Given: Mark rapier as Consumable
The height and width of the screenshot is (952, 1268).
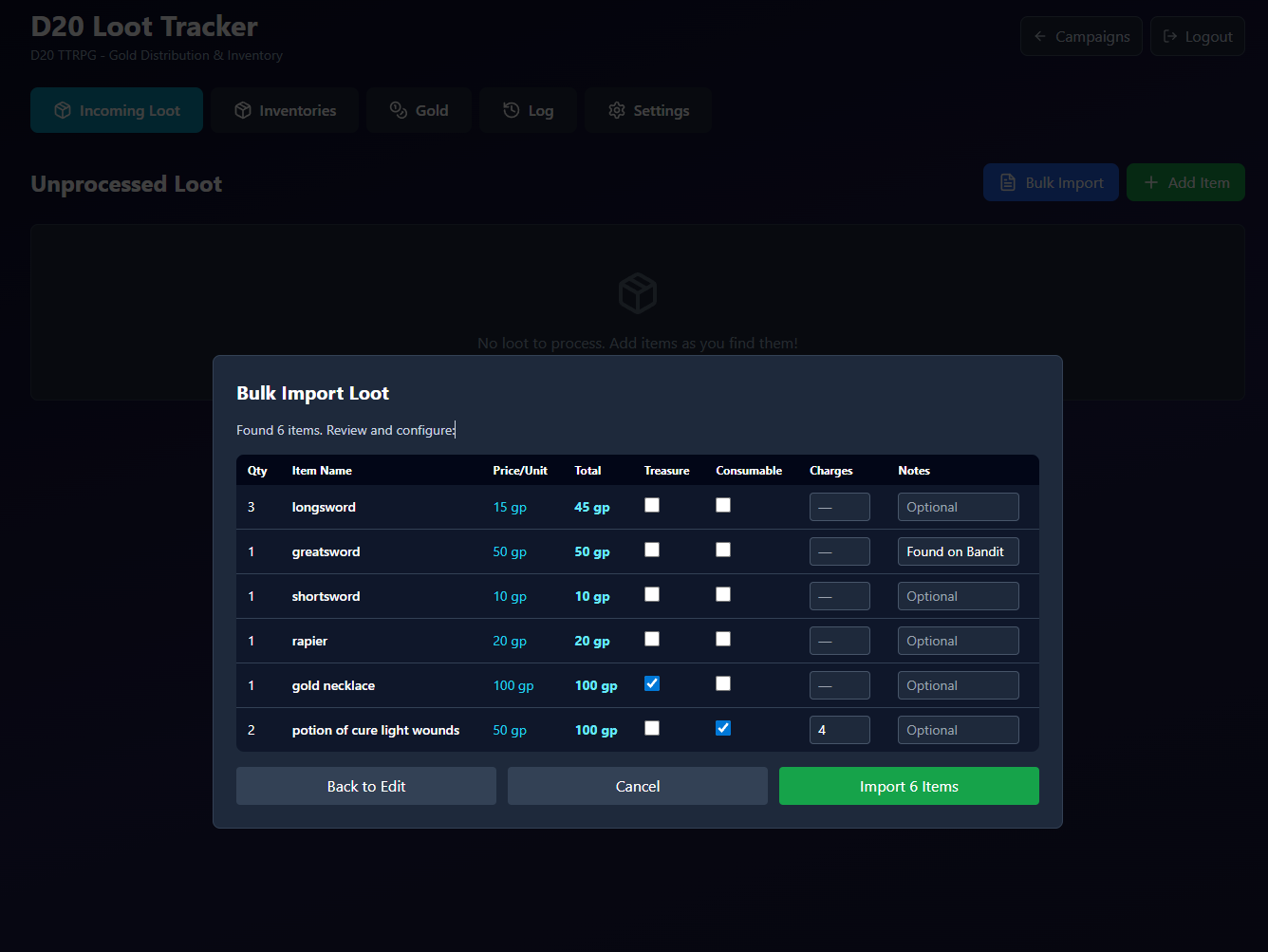Looking at the screenshot, I should 723,639.
